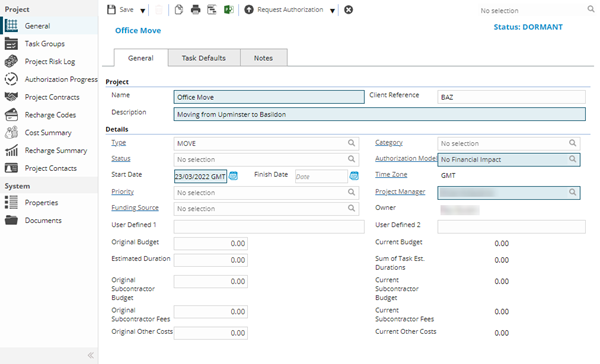Click the Save disk icon
Image resolution: width=600 pixels, height=364 pixels.
click(111, 10)
